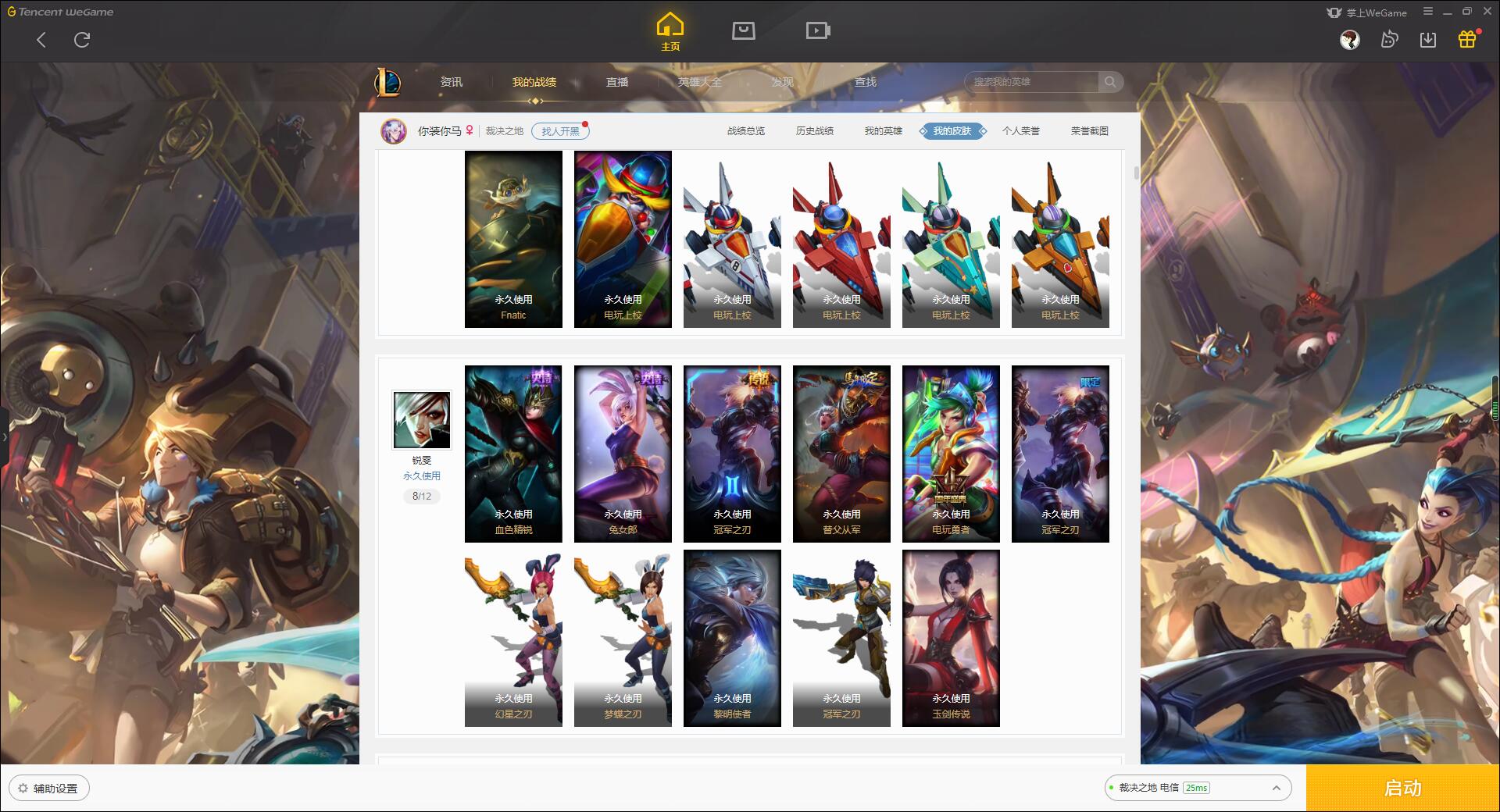The image size is (1500, 812).
Task: Open the 血色精锐 skin card
Action: coord(513,454)
